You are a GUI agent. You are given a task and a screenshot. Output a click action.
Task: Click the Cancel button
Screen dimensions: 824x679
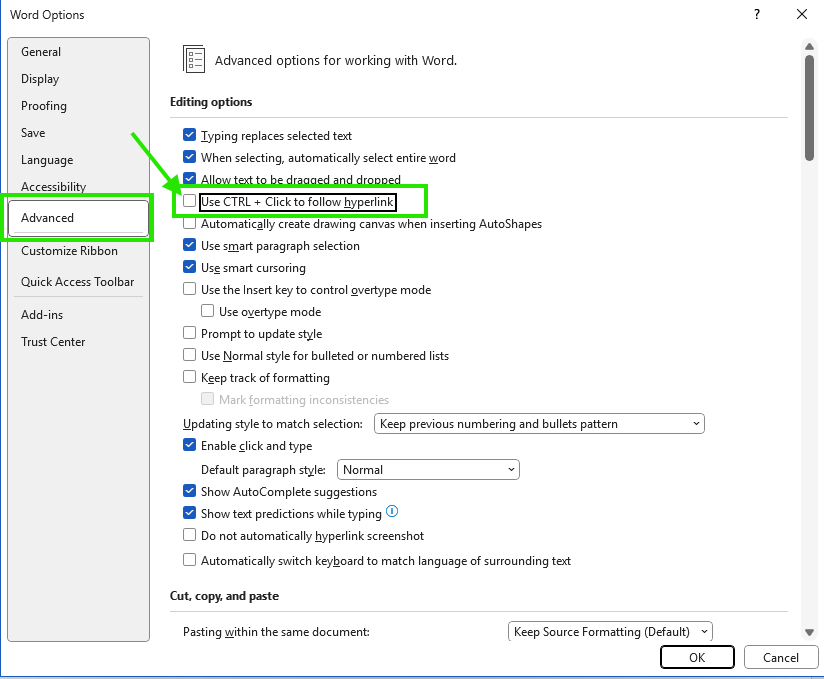coord(780,657)
